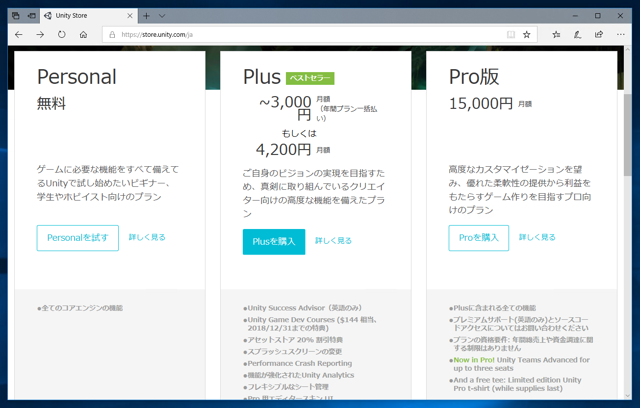
Task: Click the Proを購入 button
Action: tap(479, 238)
